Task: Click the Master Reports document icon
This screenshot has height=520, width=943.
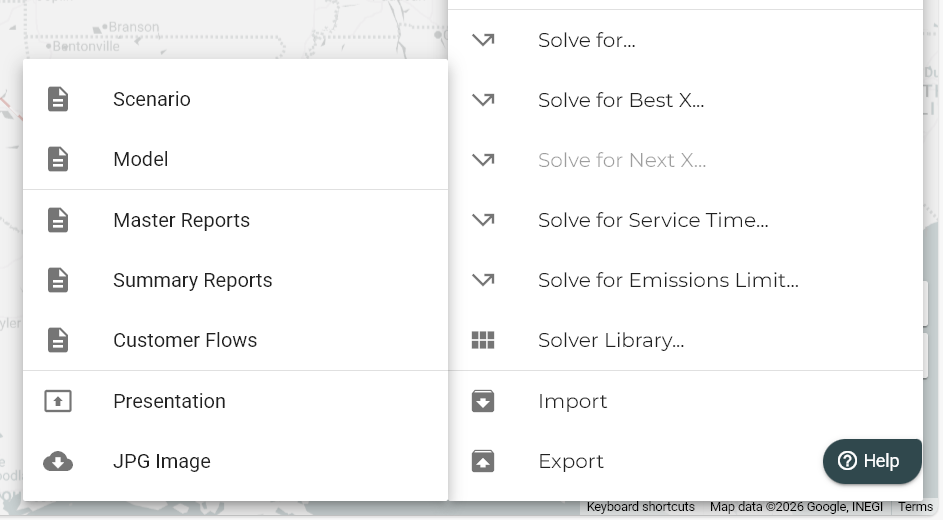Action: [58, 220]
